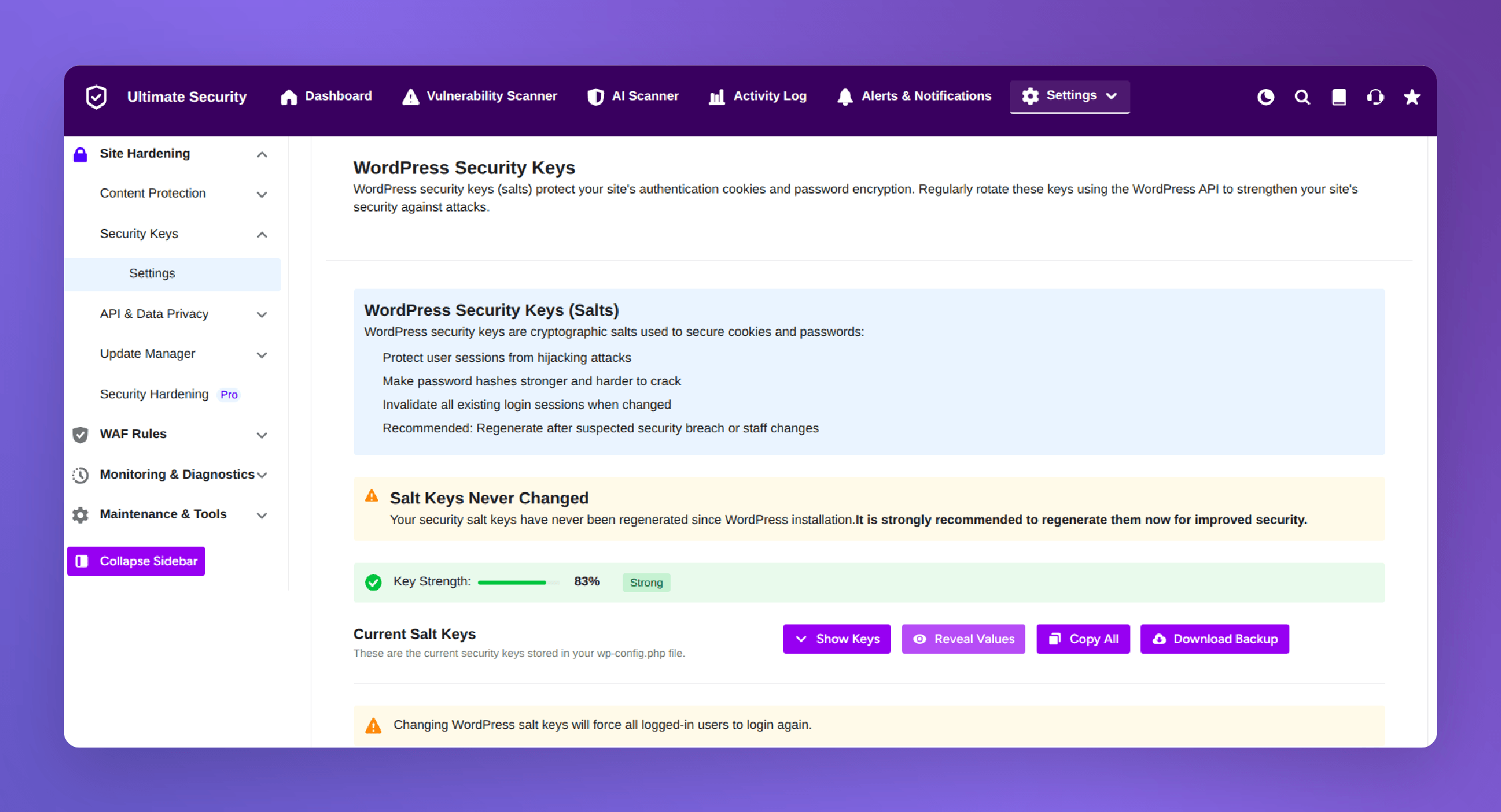Click the Site Hardening lock icon
Viewport: 1501px width, 812px height.
[81, 154]
